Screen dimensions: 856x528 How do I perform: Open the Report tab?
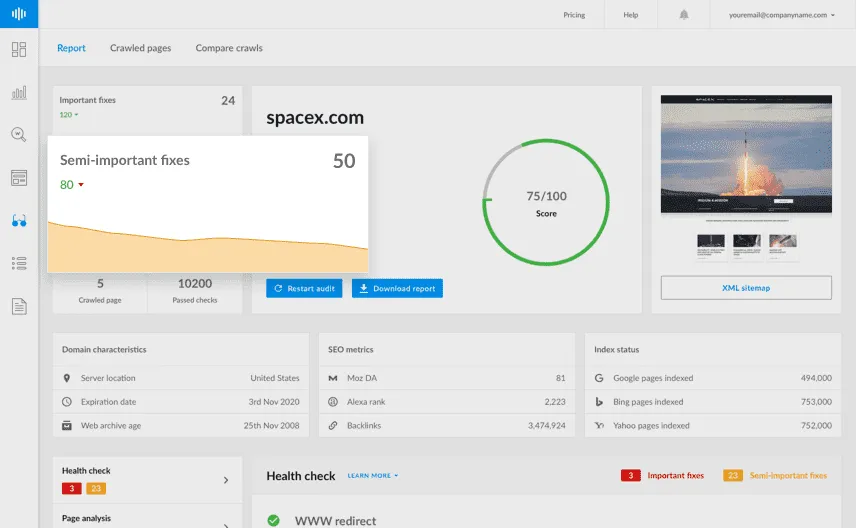tap(72, 48)
